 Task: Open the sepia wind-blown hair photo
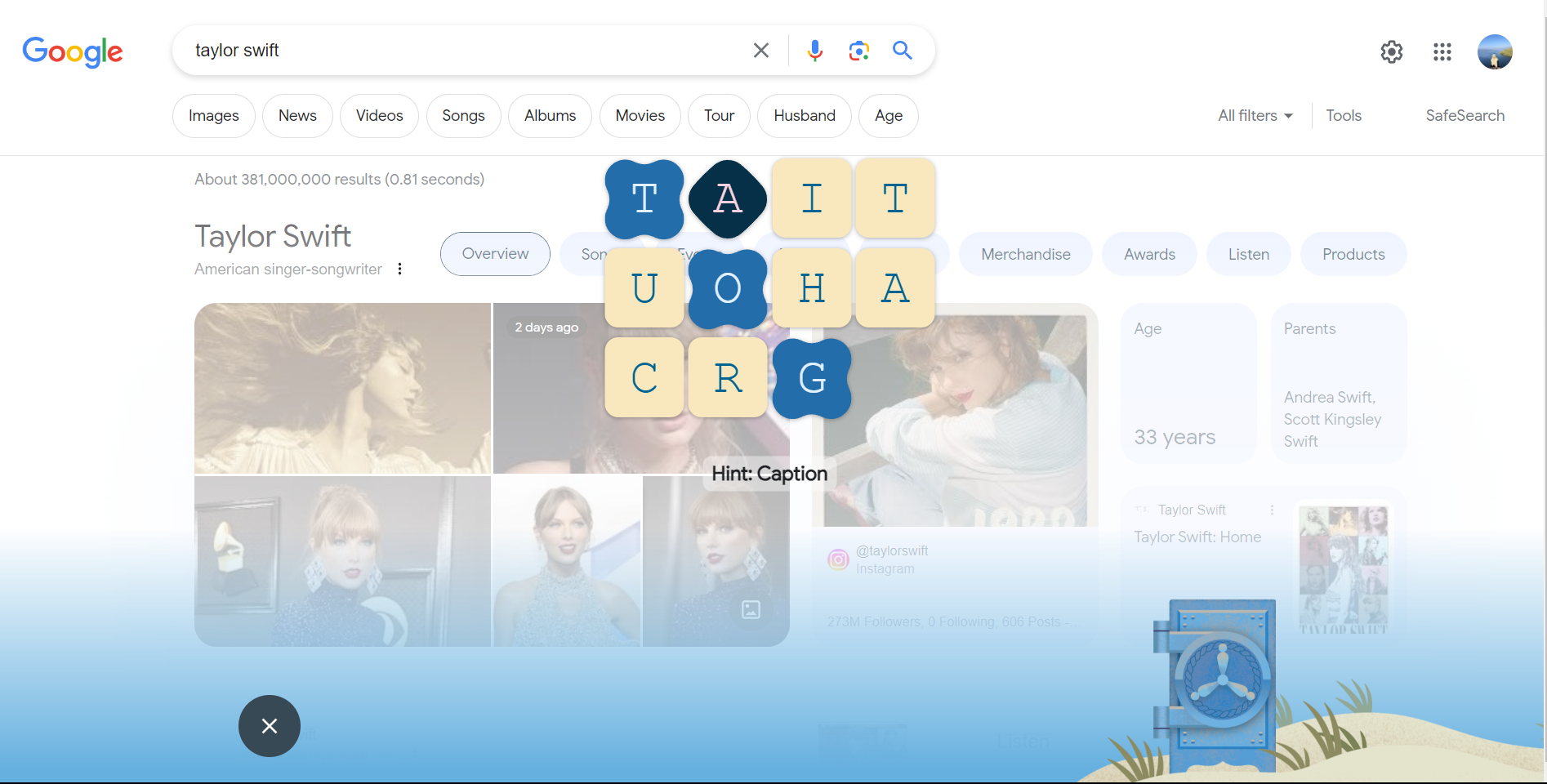(342, 388)
